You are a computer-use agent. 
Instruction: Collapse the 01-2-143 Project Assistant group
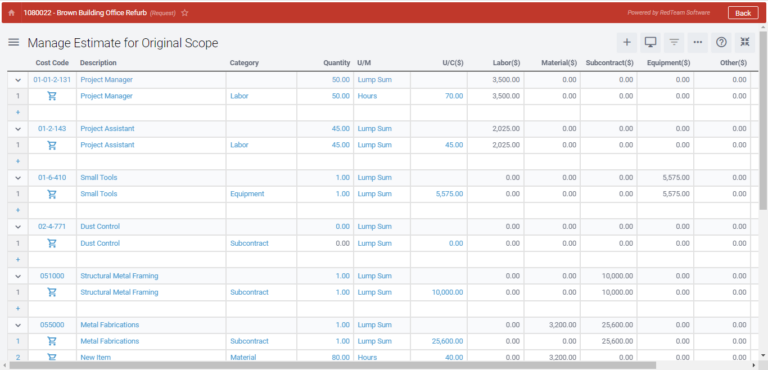point(18,129)
